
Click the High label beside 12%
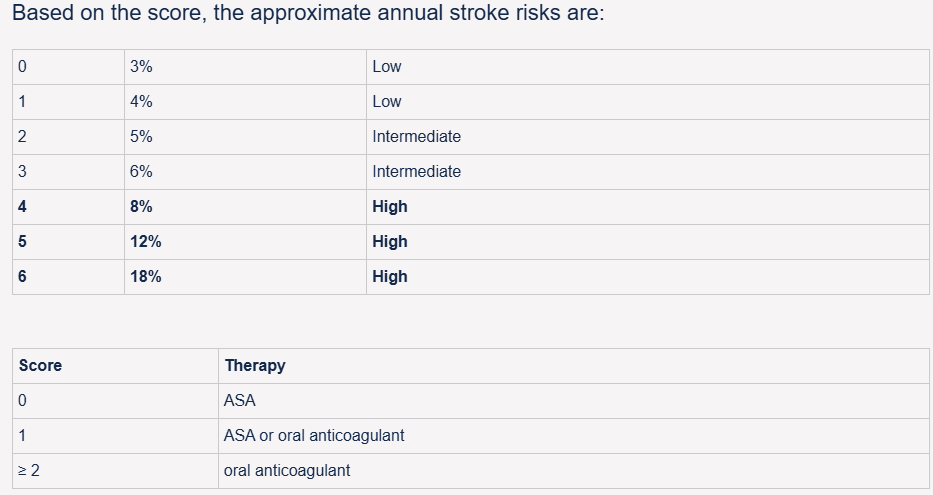390,242
